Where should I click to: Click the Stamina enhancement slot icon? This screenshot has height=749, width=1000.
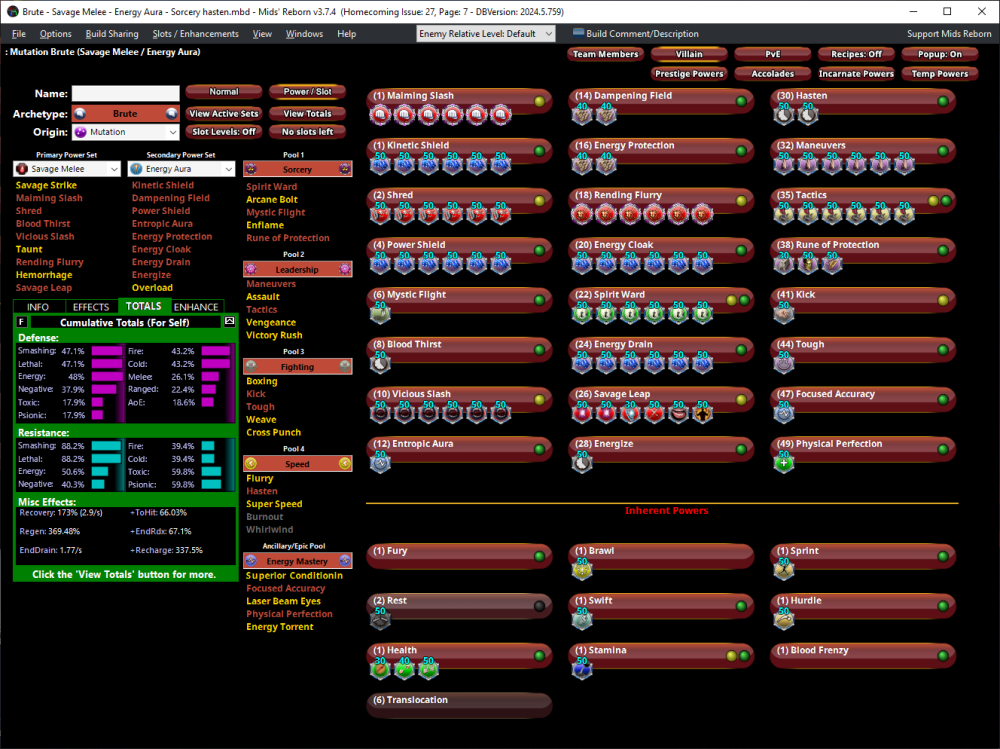(x=582, y=669)
